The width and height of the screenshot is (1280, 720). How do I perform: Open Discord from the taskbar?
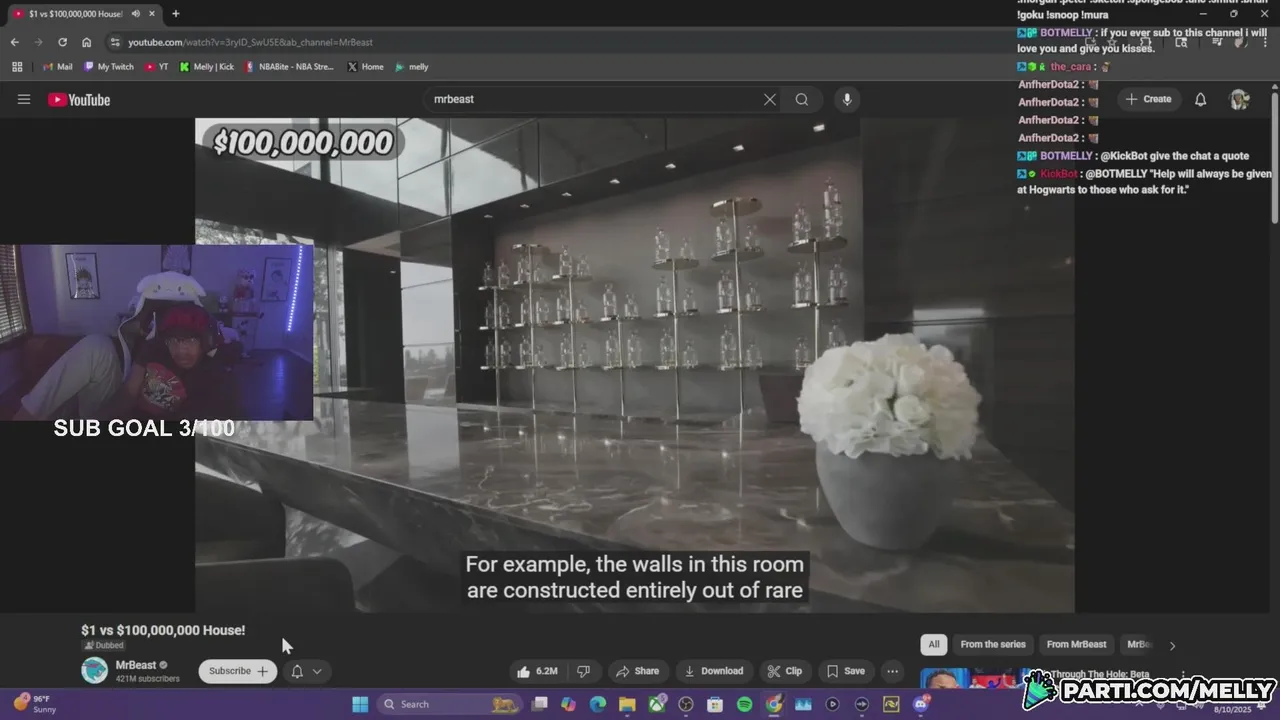coord(920,704)
